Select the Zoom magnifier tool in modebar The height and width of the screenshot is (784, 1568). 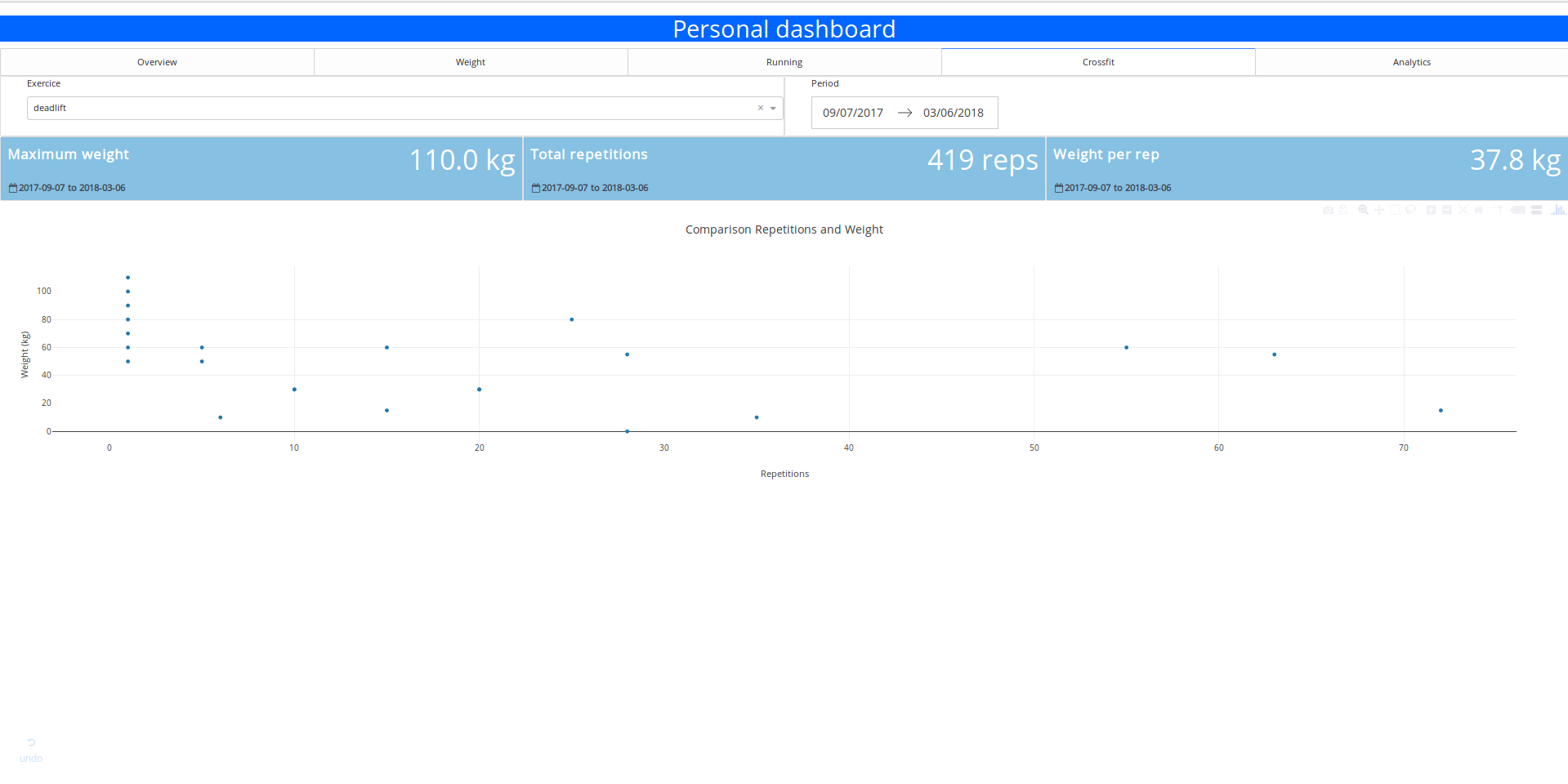click(x=1363, y=210)
